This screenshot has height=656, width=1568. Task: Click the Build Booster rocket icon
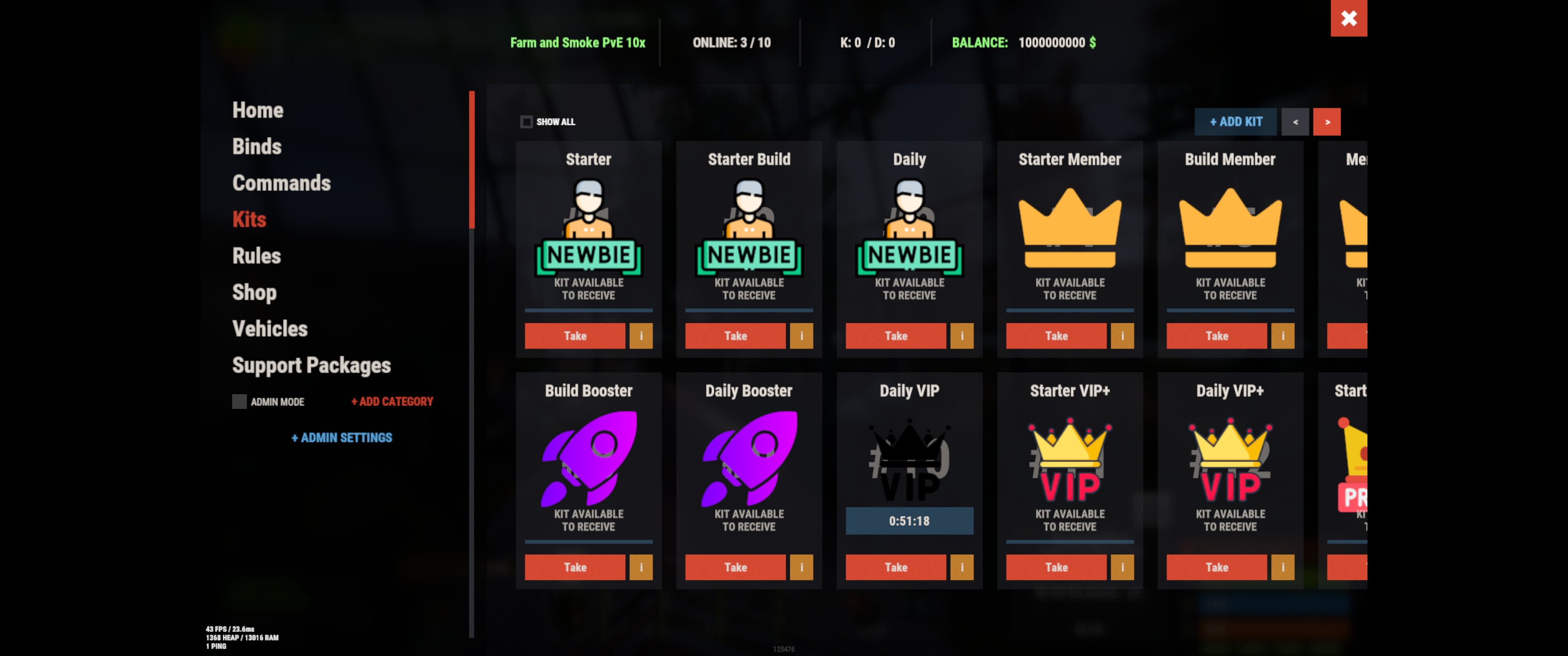588,459
